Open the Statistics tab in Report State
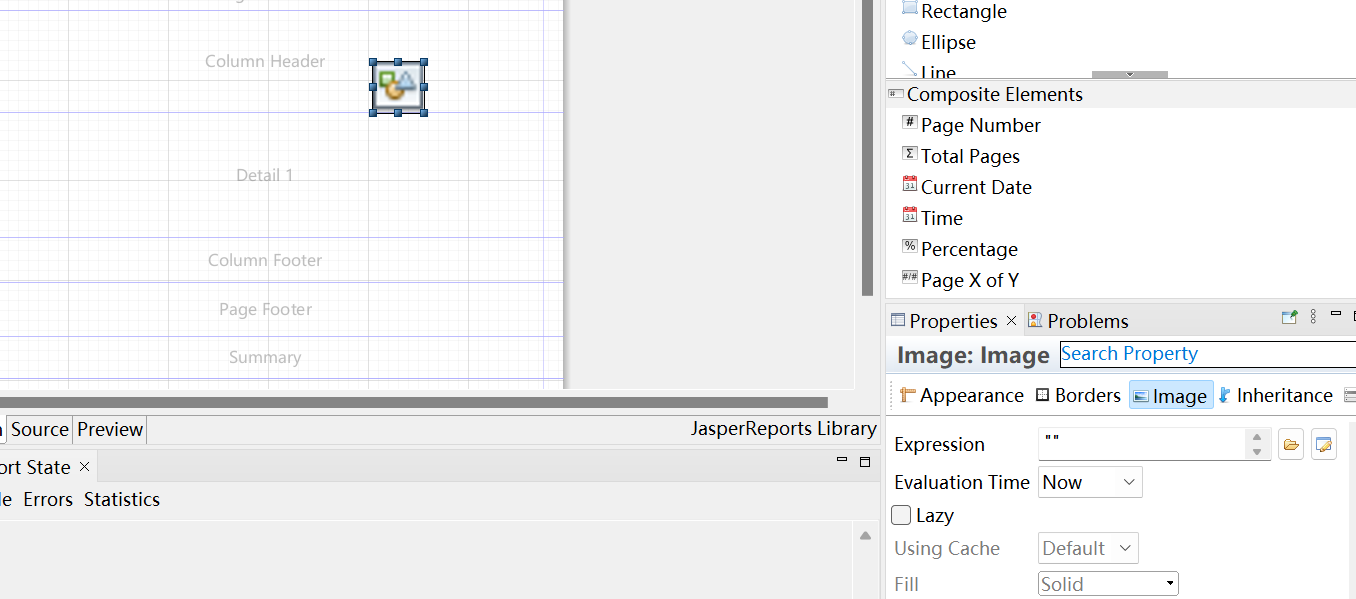Viewport: 1356px width, 599px height. 122,499
